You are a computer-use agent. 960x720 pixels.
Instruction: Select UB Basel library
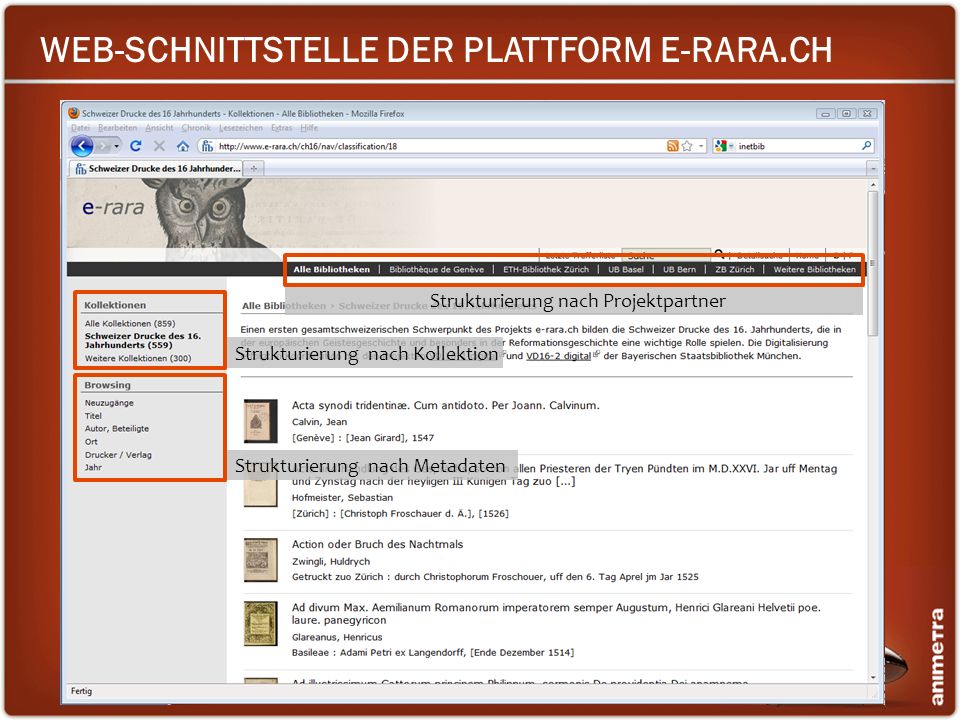coord(626,269)
